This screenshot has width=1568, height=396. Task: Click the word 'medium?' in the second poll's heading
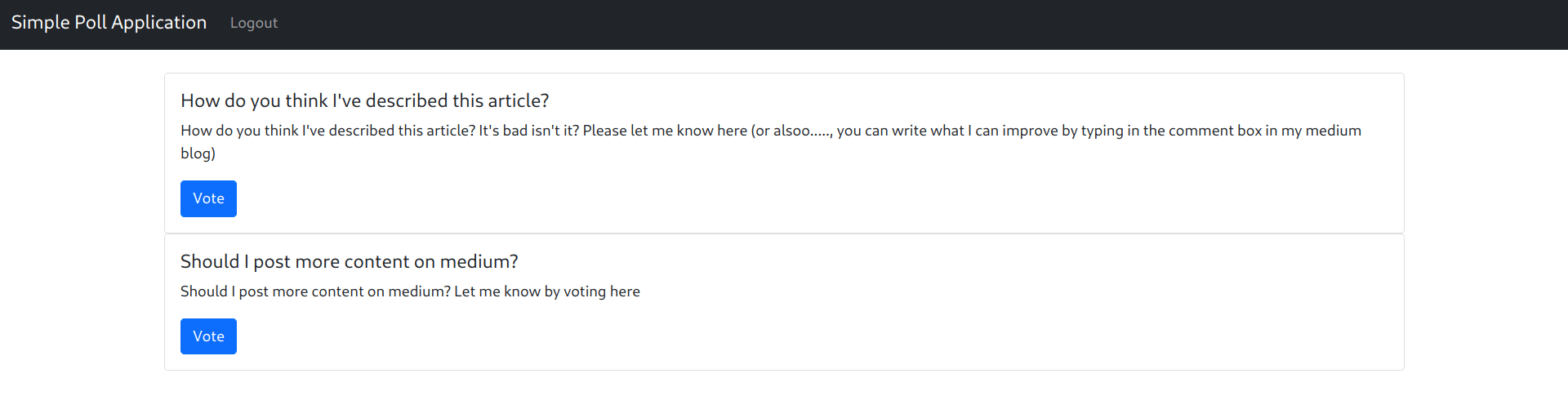click(479, 261)
